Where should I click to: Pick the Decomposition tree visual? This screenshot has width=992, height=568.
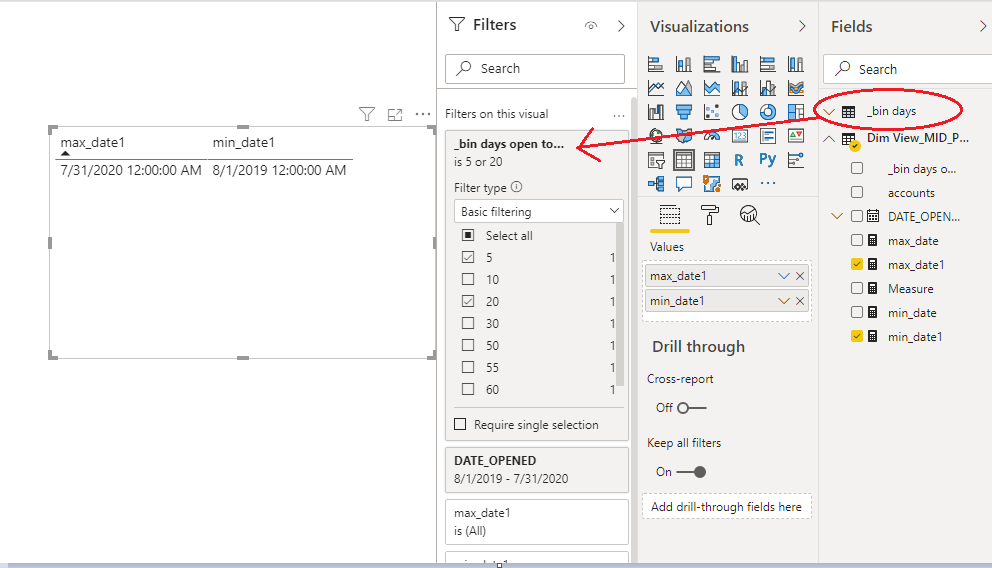click(655, 183)
